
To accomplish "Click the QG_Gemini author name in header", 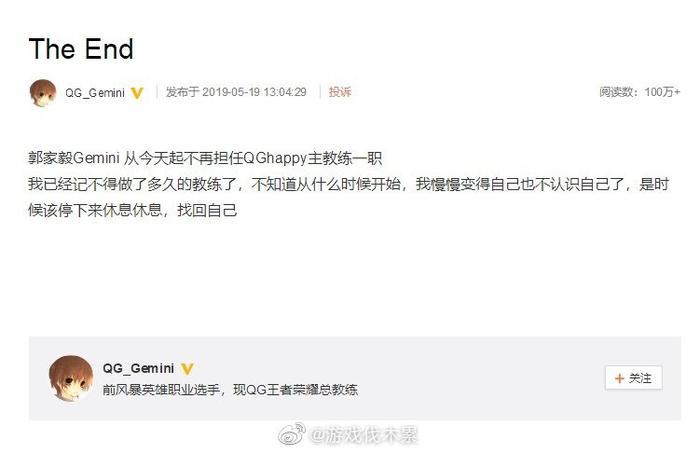I will point(95,93).
